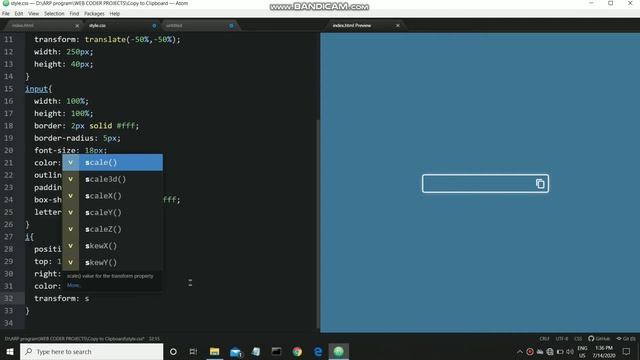Screen dimensions: 640x360
Task: Click modified dot on style.css tab
Action: click(x=154, y=26)
